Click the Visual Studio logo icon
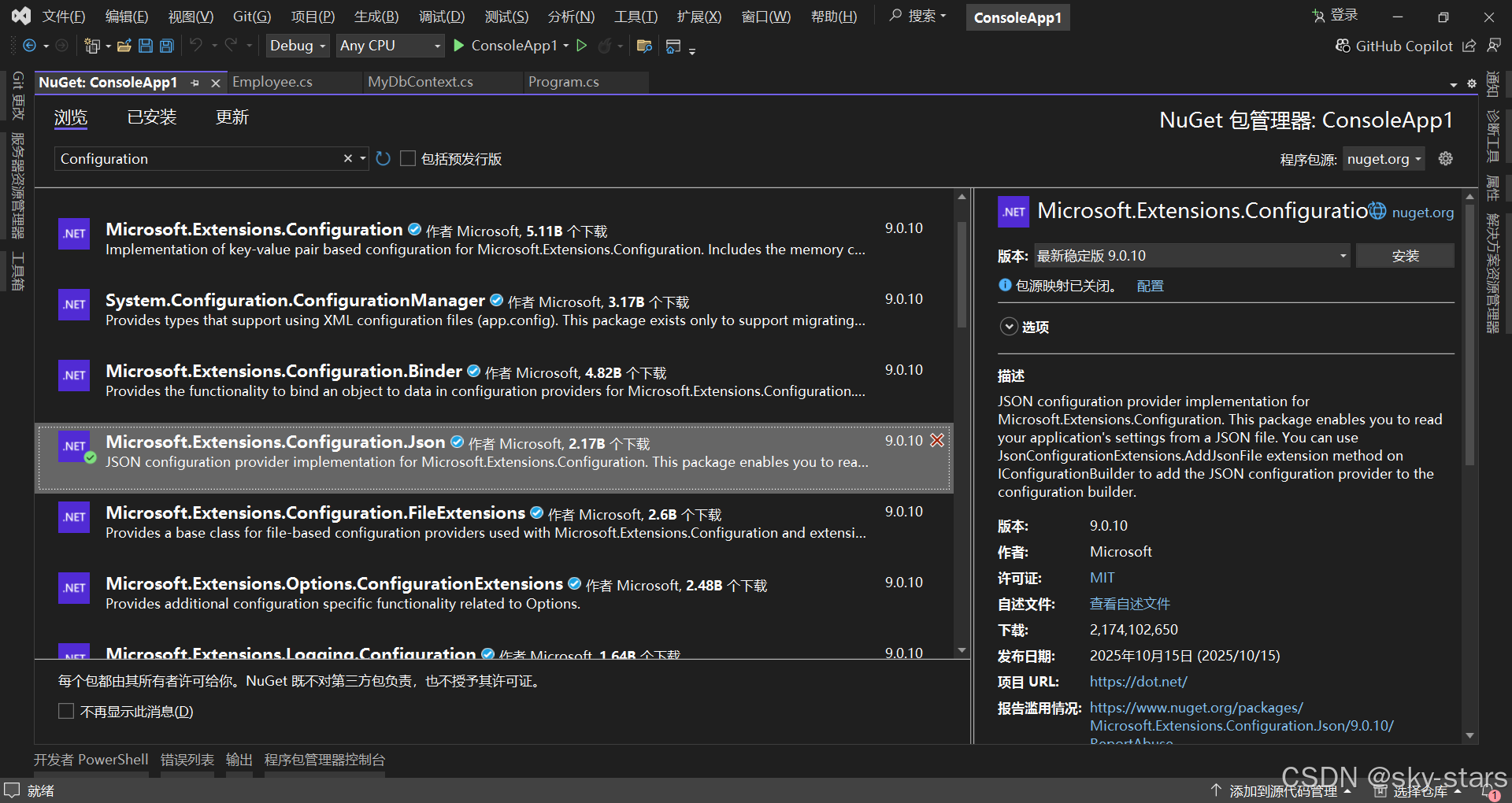Screen dimensions: 1512x803 tap(21, 16)
